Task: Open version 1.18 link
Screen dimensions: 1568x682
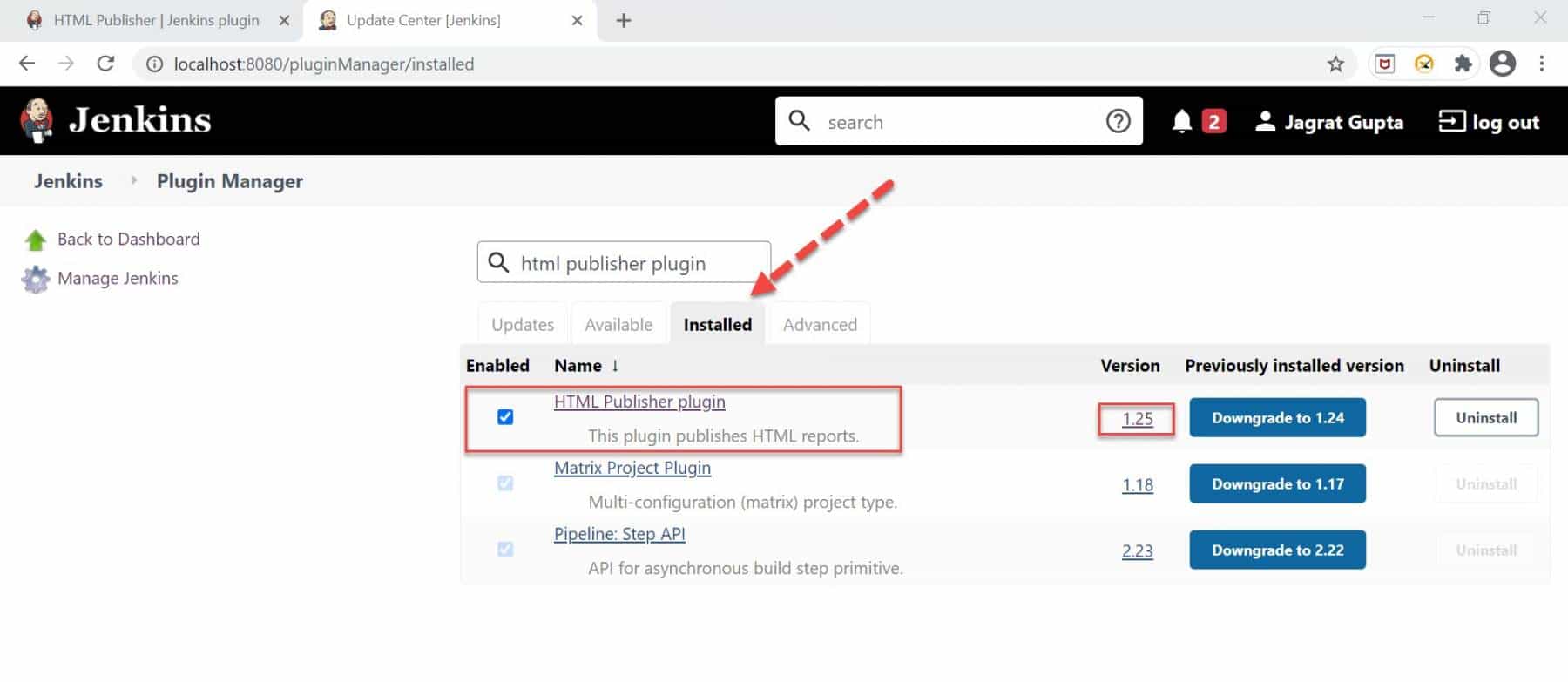Action: click(x=1137, y=485)
